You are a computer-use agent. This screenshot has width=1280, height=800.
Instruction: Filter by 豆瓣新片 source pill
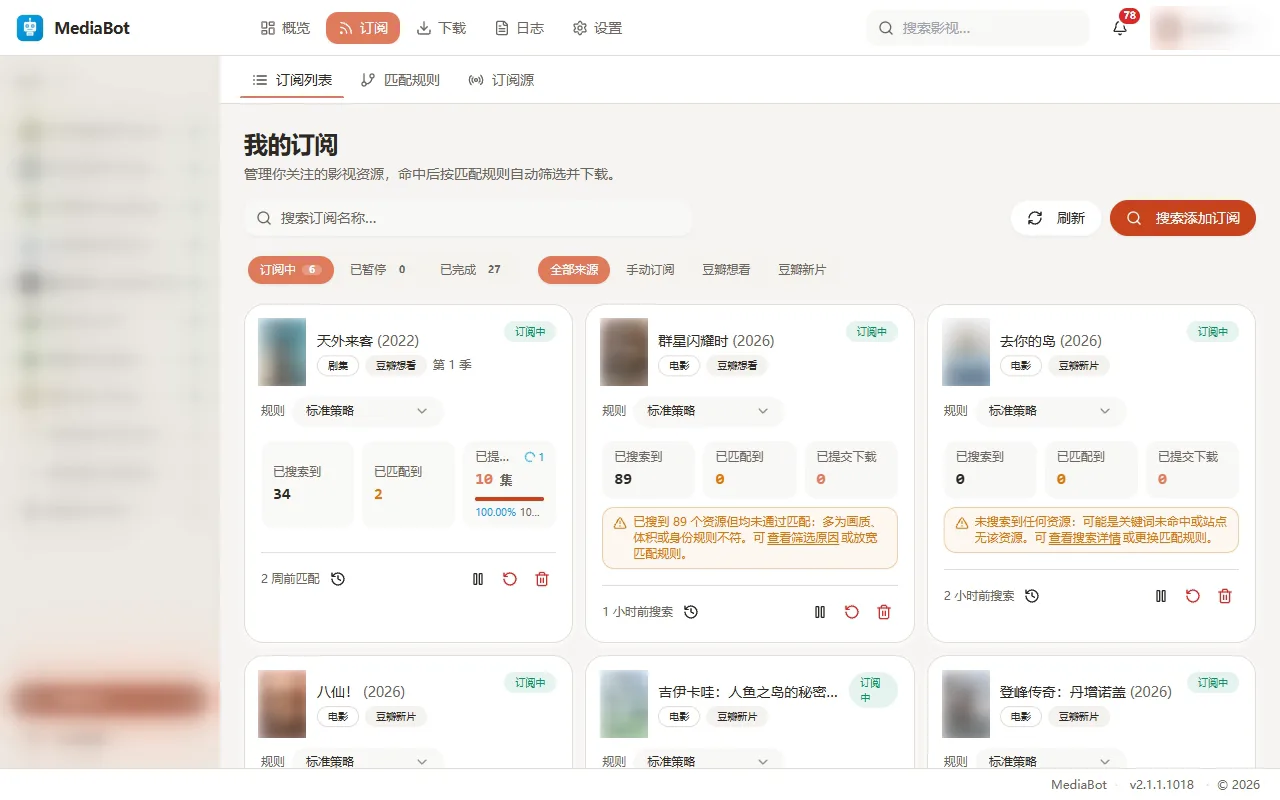802,270
